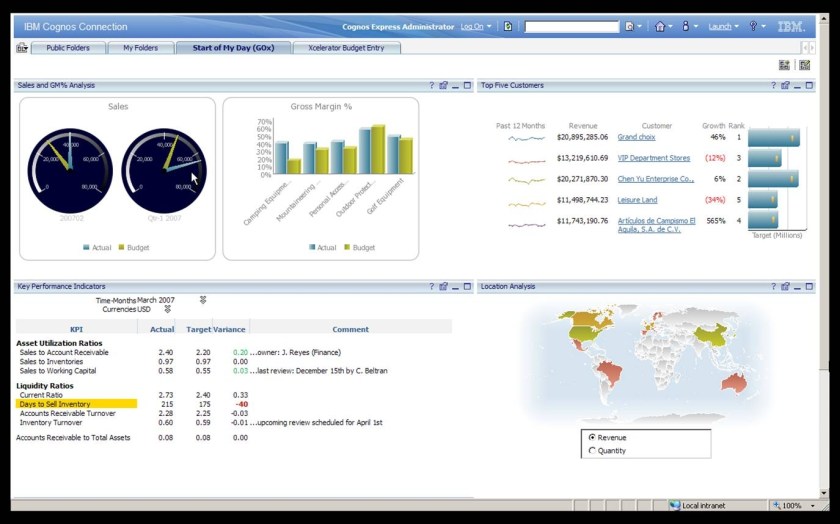Open the VIP Department Stores link
The image size is (840, 524).
pyautogui.click(x=654, y=158)
